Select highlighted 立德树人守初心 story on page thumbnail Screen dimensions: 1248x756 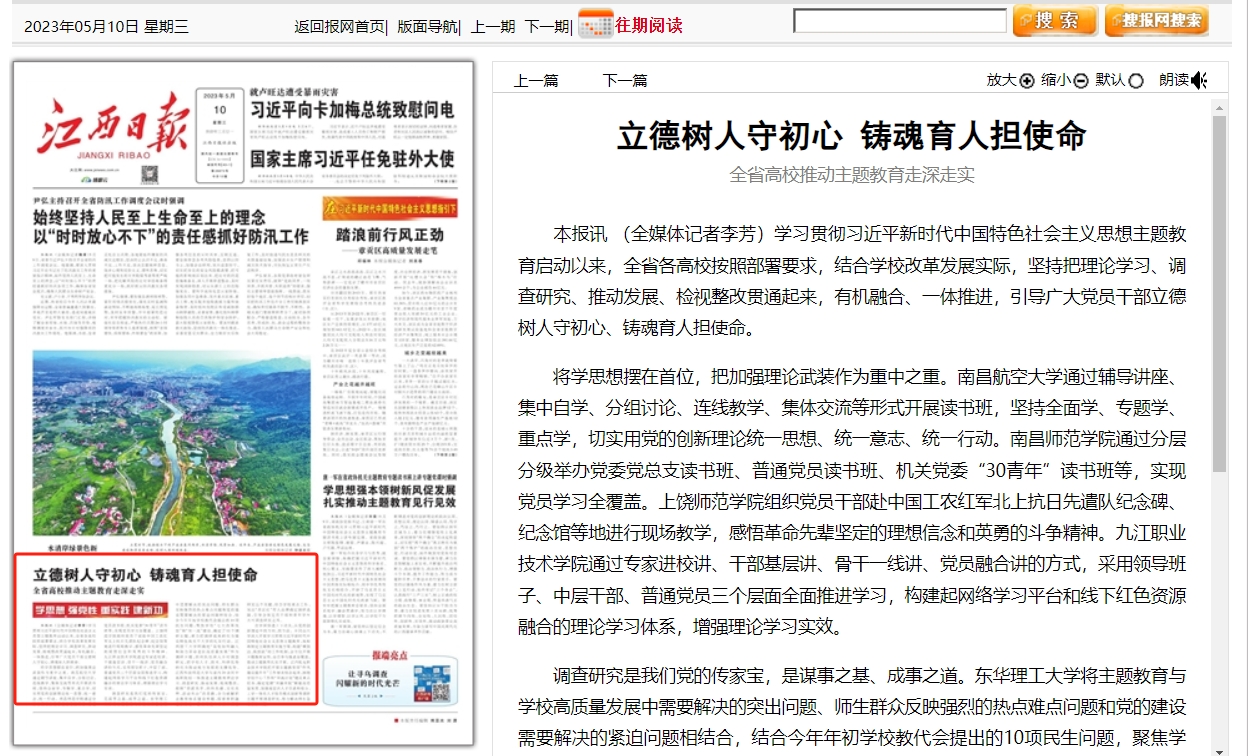pyautogui.click(x=166, y=629)
